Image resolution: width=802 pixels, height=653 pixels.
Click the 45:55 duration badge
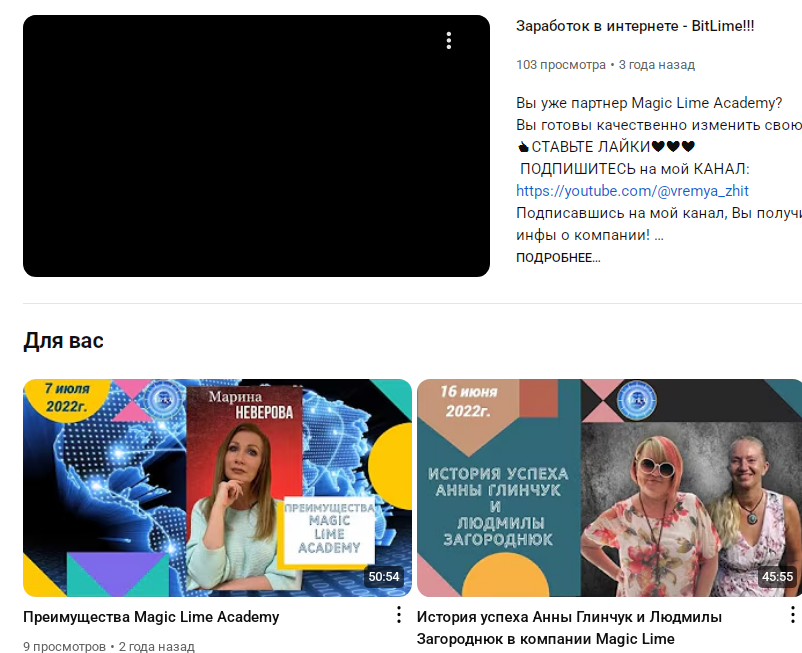777,577
